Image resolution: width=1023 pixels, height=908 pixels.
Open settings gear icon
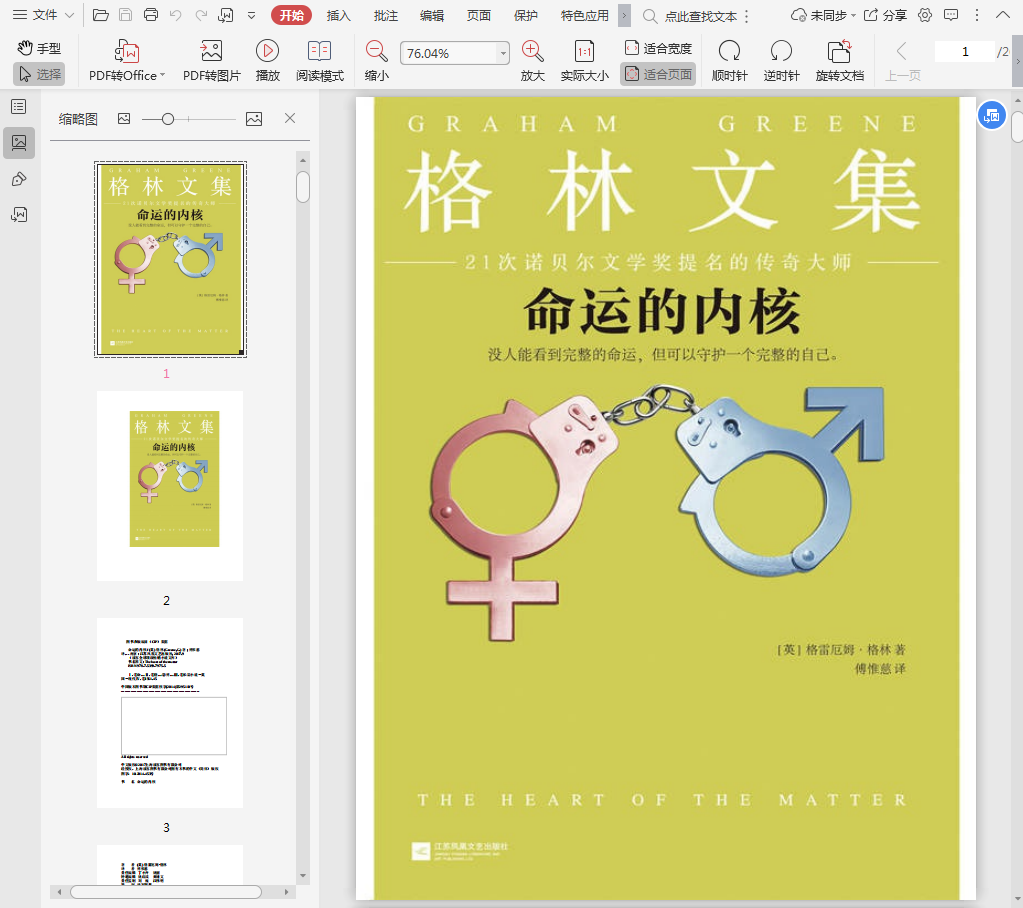[924, 15]
